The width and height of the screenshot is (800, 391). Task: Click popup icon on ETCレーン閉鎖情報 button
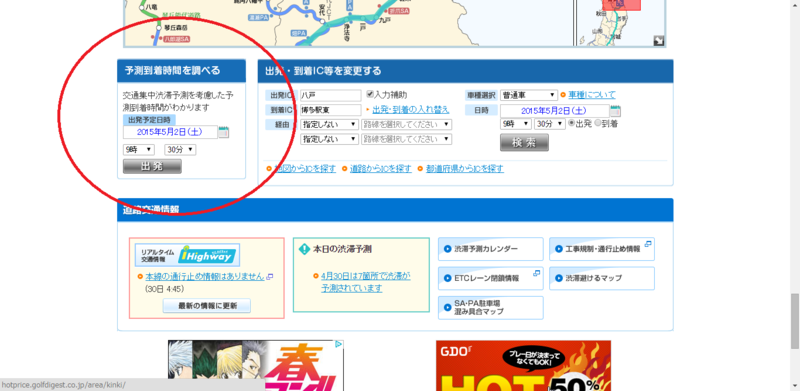pyautogui.click(x=537, y=273)
